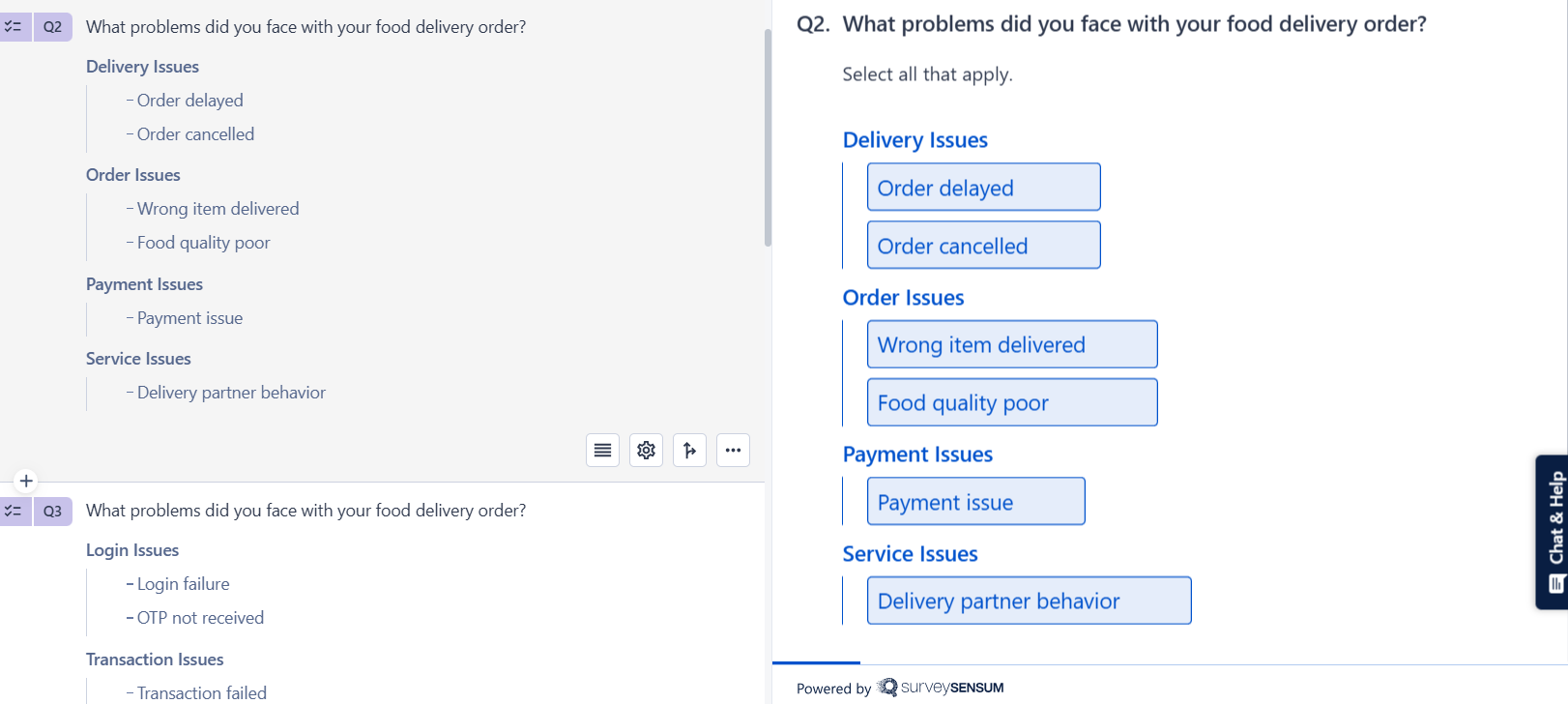This screenshot has height=704, width=1568.
Task: Click 'Delivery Issues' group heading in the editor
Action: tap(142, 67)
